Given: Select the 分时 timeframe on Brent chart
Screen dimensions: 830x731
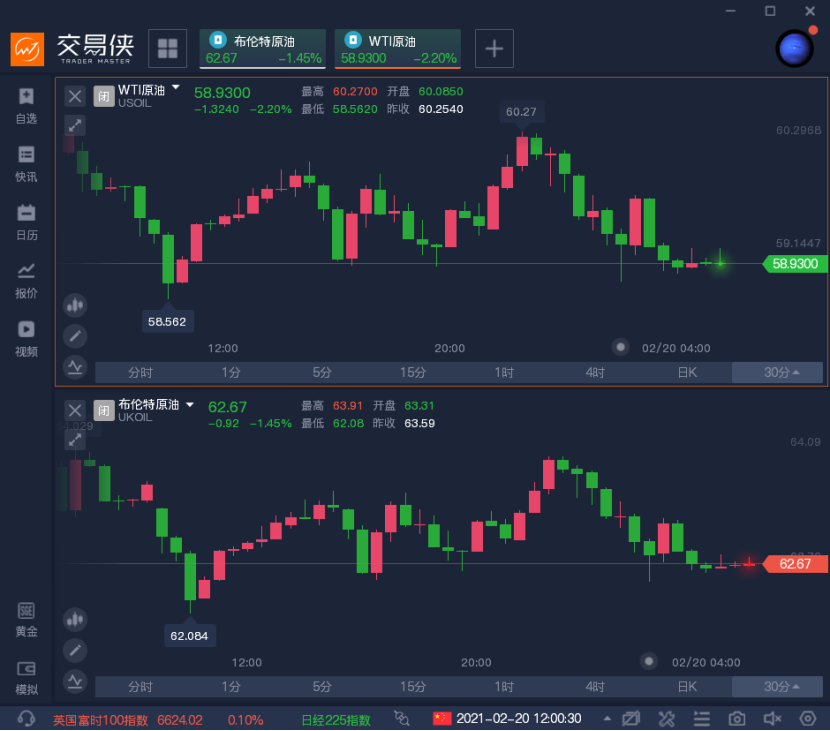Looking at the screenshot, I should (139, 687).
